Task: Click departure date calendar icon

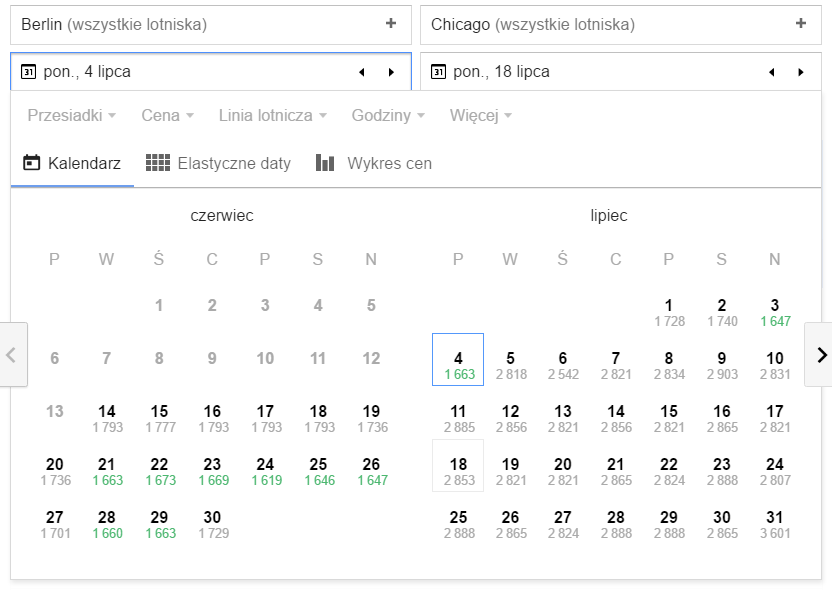Action: [x=28, y=72]
